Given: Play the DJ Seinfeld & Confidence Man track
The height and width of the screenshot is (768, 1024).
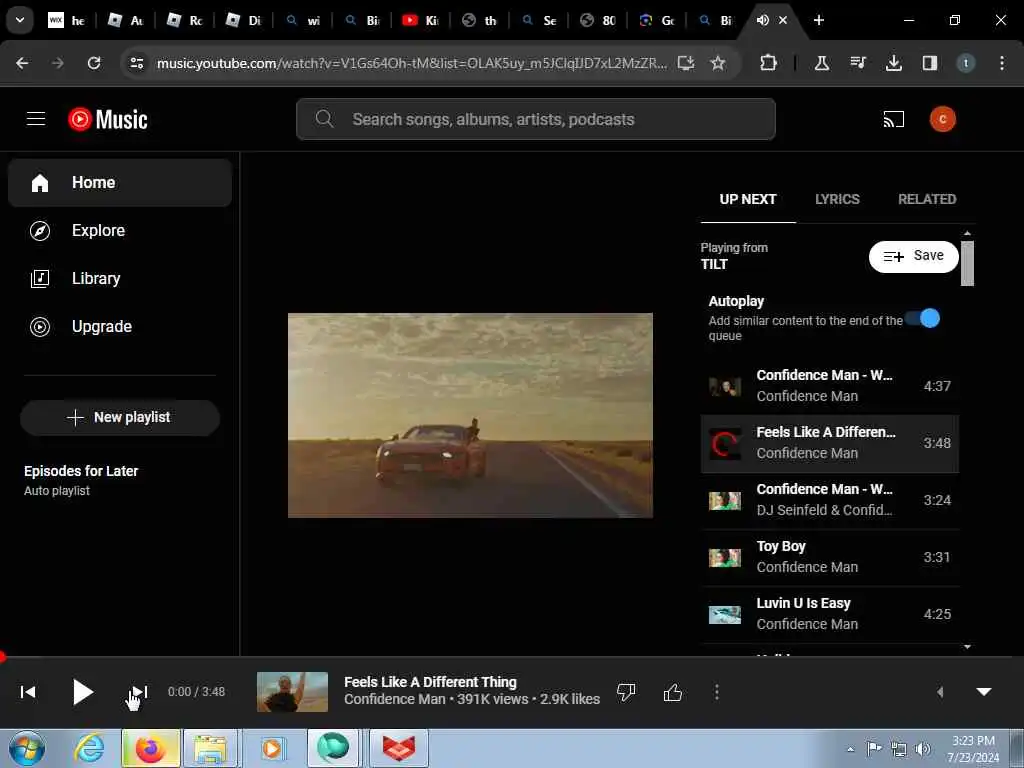Looking at the screenshot, I should pyautogui.click(x=829, y=500).
